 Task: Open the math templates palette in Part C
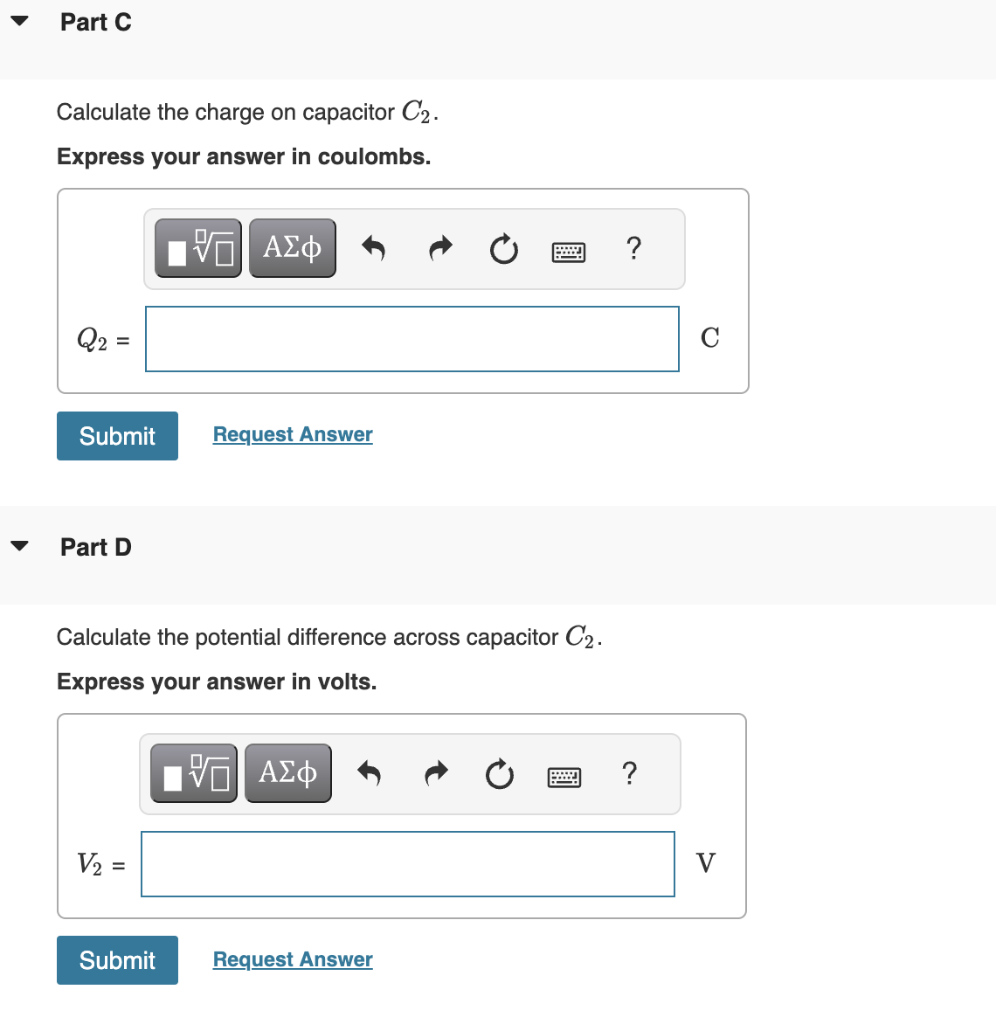pos(197,247)
